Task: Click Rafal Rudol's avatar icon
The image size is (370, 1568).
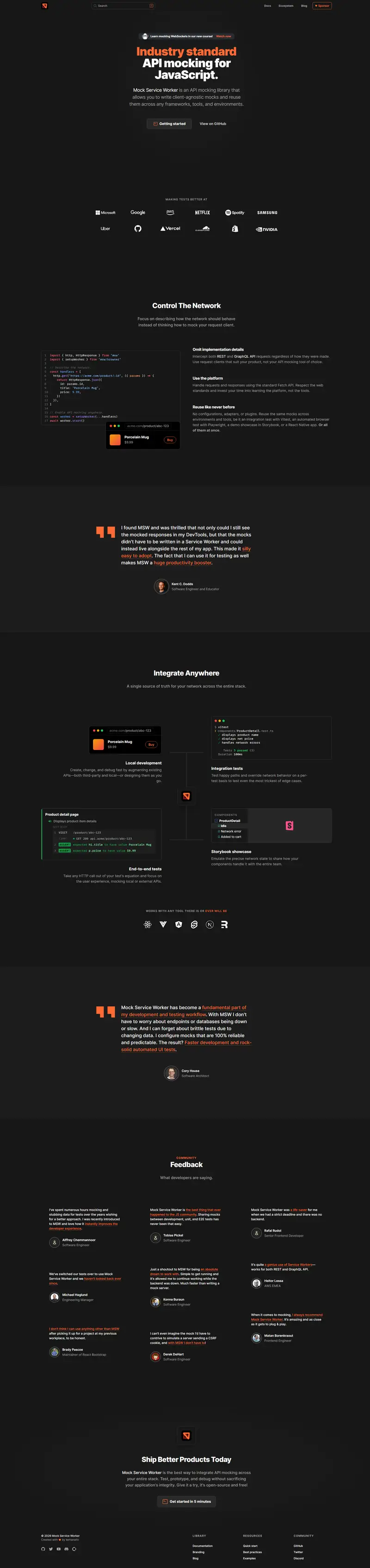Action: pyautogui.click(x=256, y=1233)
